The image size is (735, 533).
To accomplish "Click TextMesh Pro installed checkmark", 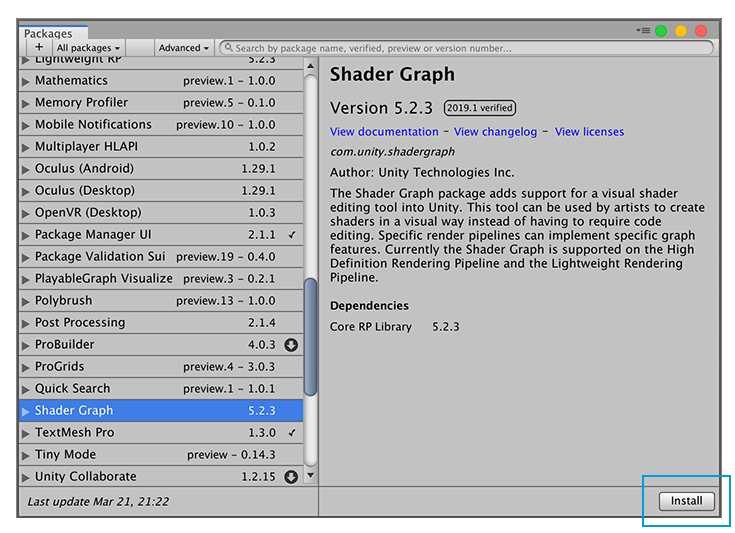I will click(292, 433).
